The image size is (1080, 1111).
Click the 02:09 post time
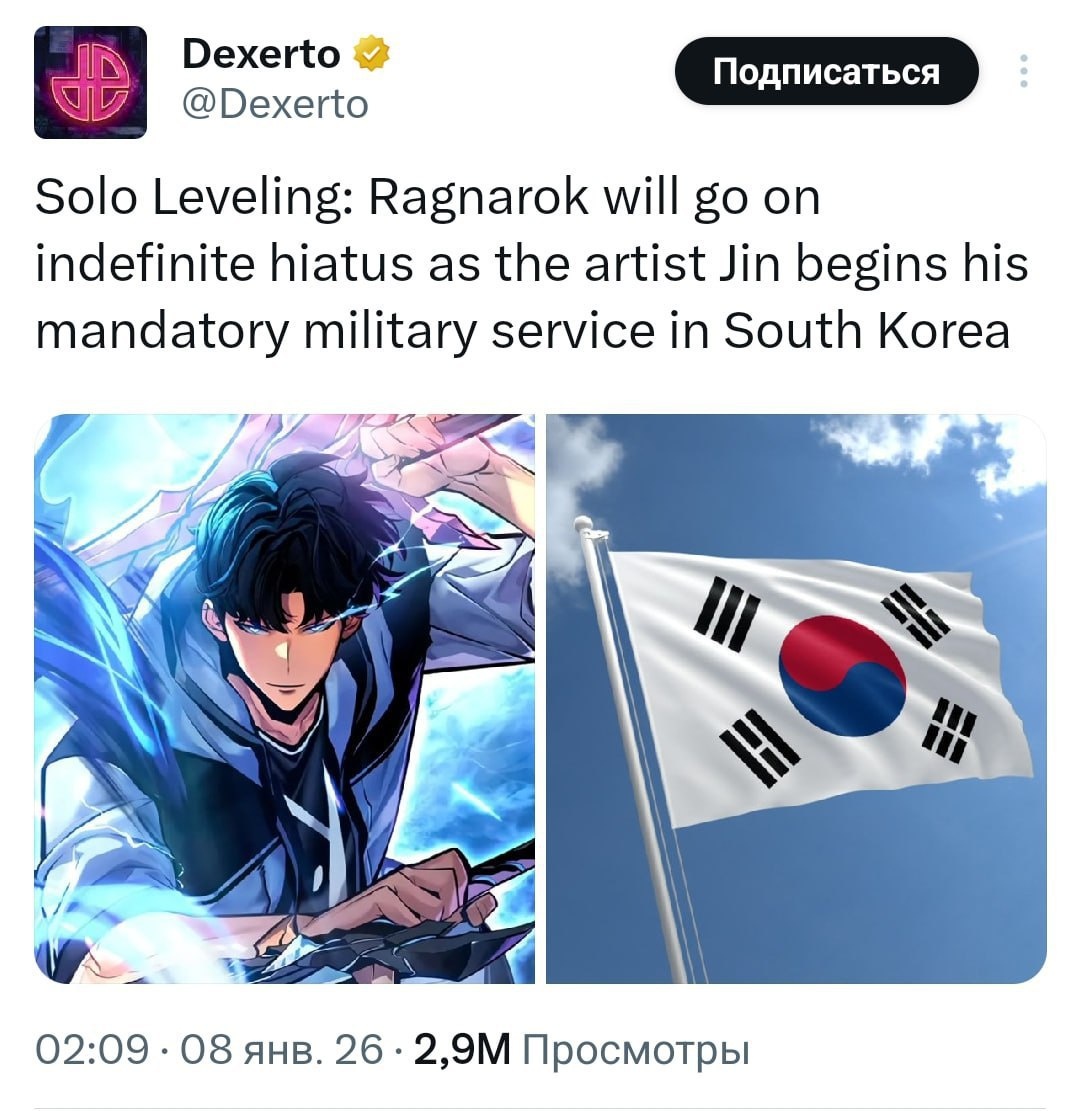[92, 1049]
